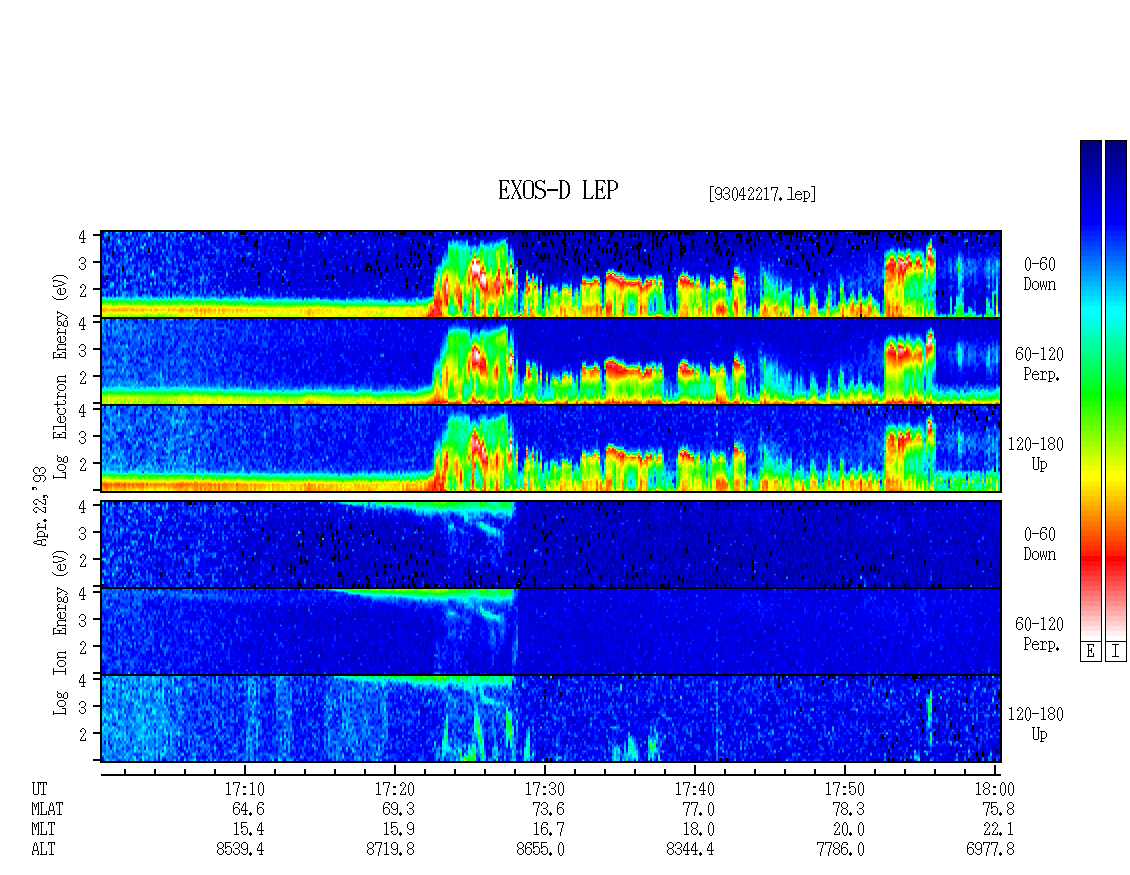Viewport: 1130px width, 875px height.
Task: Click the ALT value 8655.0
Action: (x=540, y=850)
